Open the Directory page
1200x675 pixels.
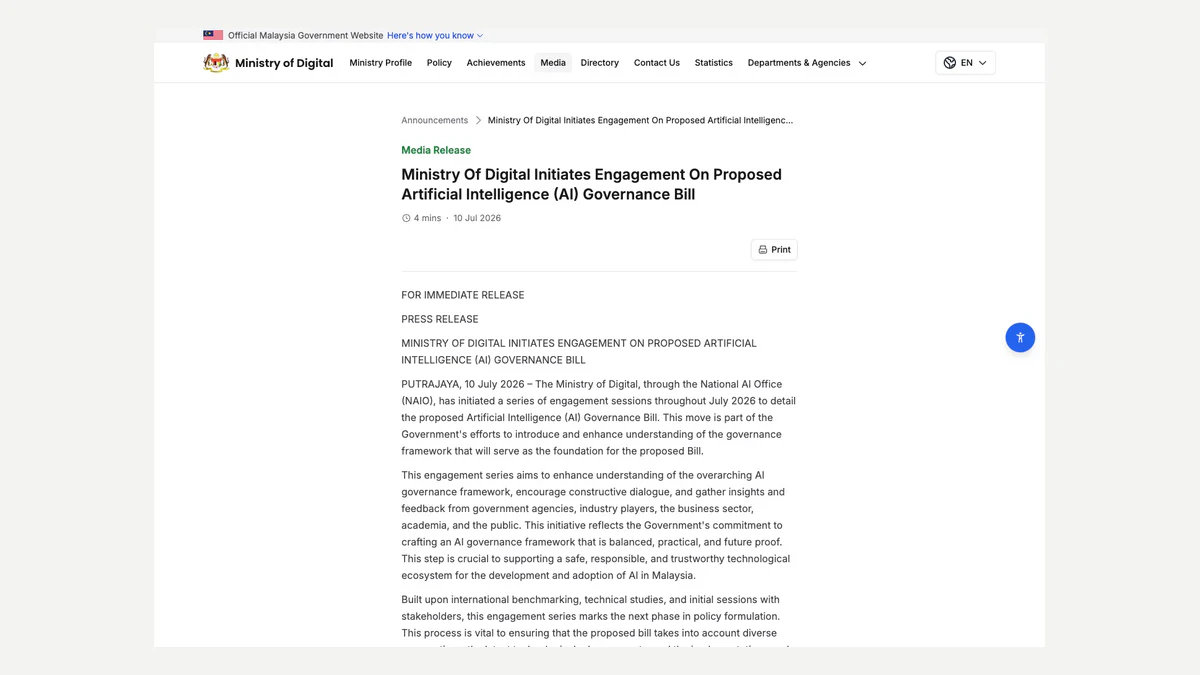coord(600,63)
